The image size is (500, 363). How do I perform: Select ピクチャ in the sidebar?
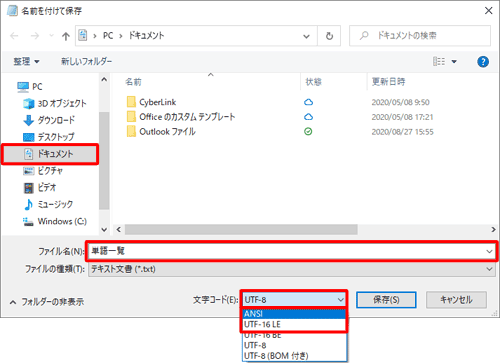(x=43, y=171)
